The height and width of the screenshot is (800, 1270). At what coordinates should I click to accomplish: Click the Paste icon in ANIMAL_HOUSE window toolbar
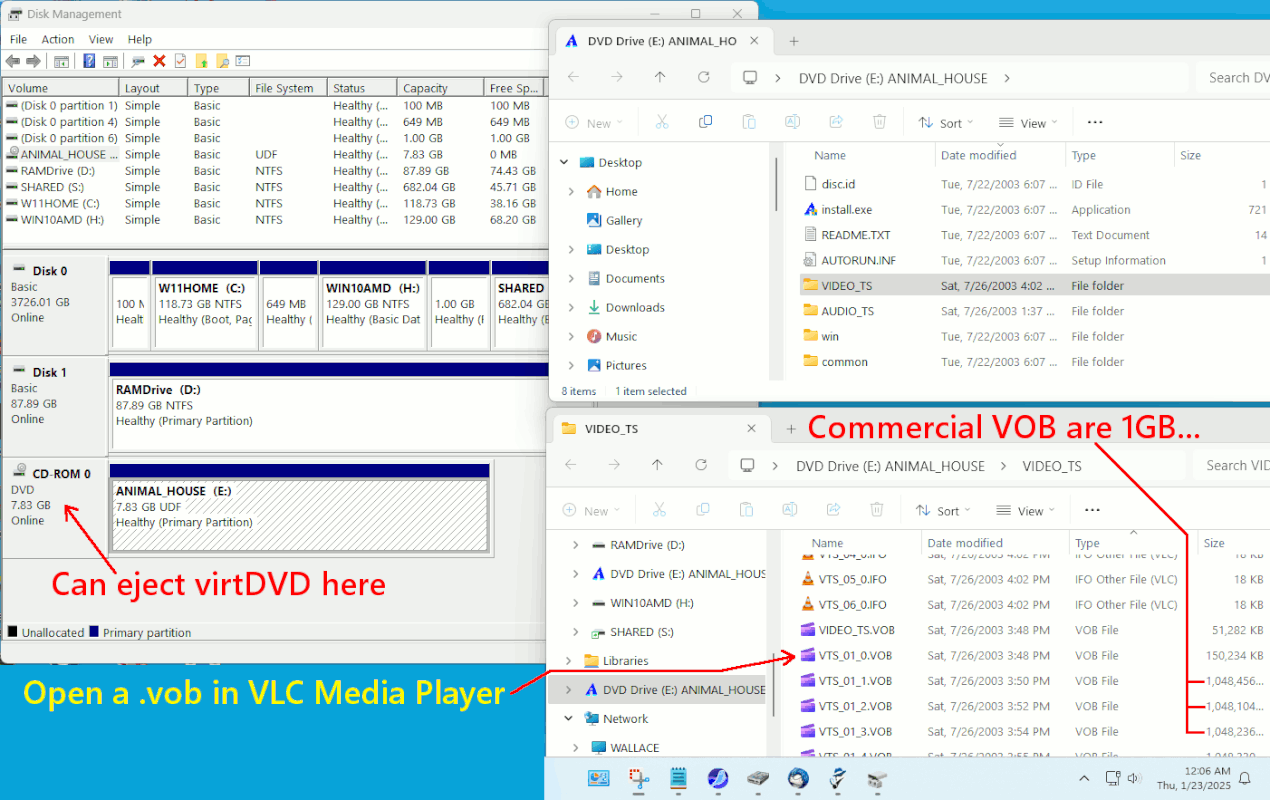tap(748, 122)
